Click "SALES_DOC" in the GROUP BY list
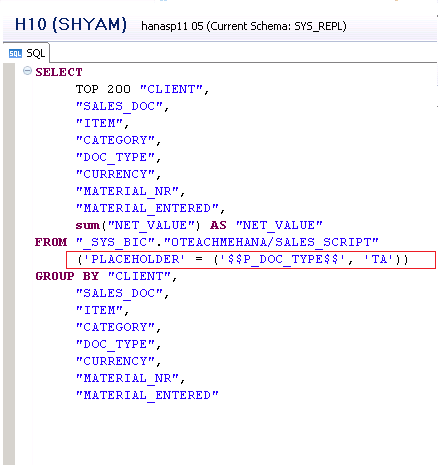This screenshot has height=465, width=438. point(119,293)
